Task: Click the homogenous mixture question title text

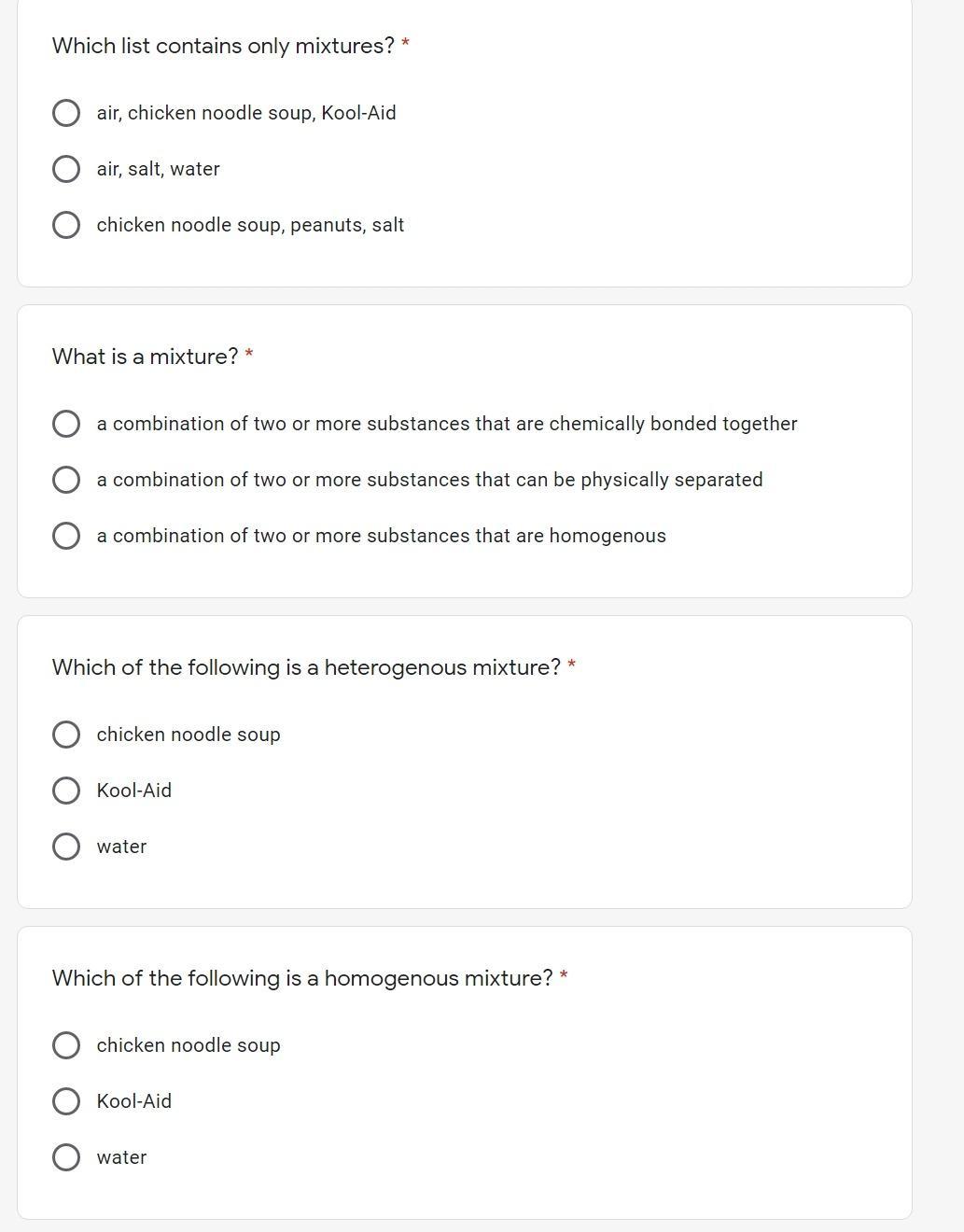Action: (x=302, y=978)
